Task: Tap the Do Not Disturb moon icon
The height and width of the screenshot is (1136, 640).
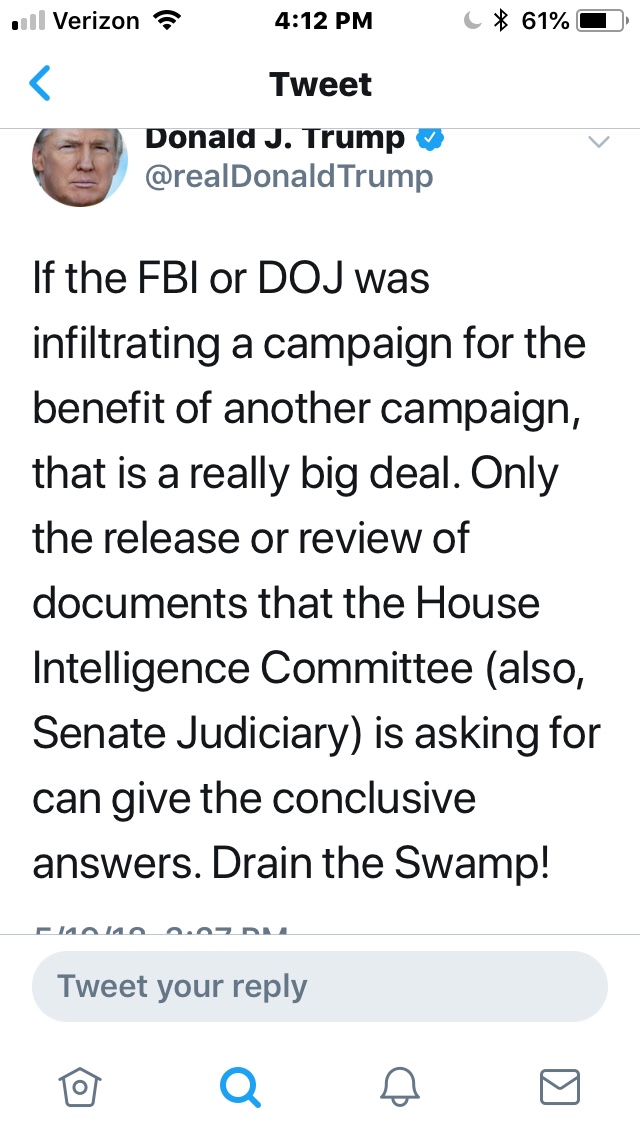Action: pos(473,20)
